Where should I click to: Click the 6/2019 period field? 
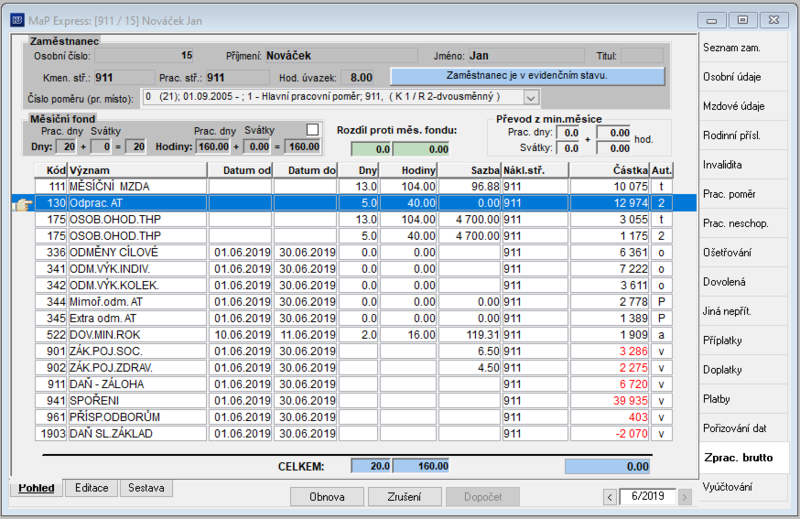point(647,497)
